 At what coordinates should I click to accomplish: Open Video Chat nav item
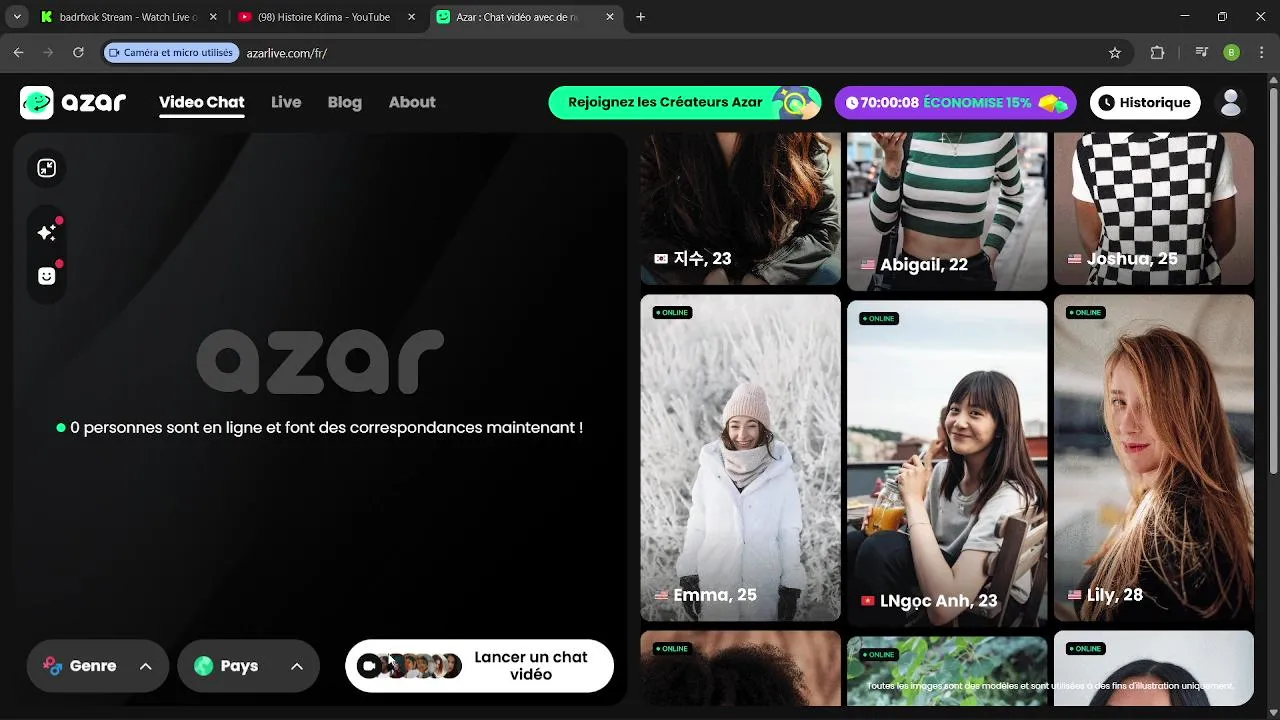pos(202,102)
